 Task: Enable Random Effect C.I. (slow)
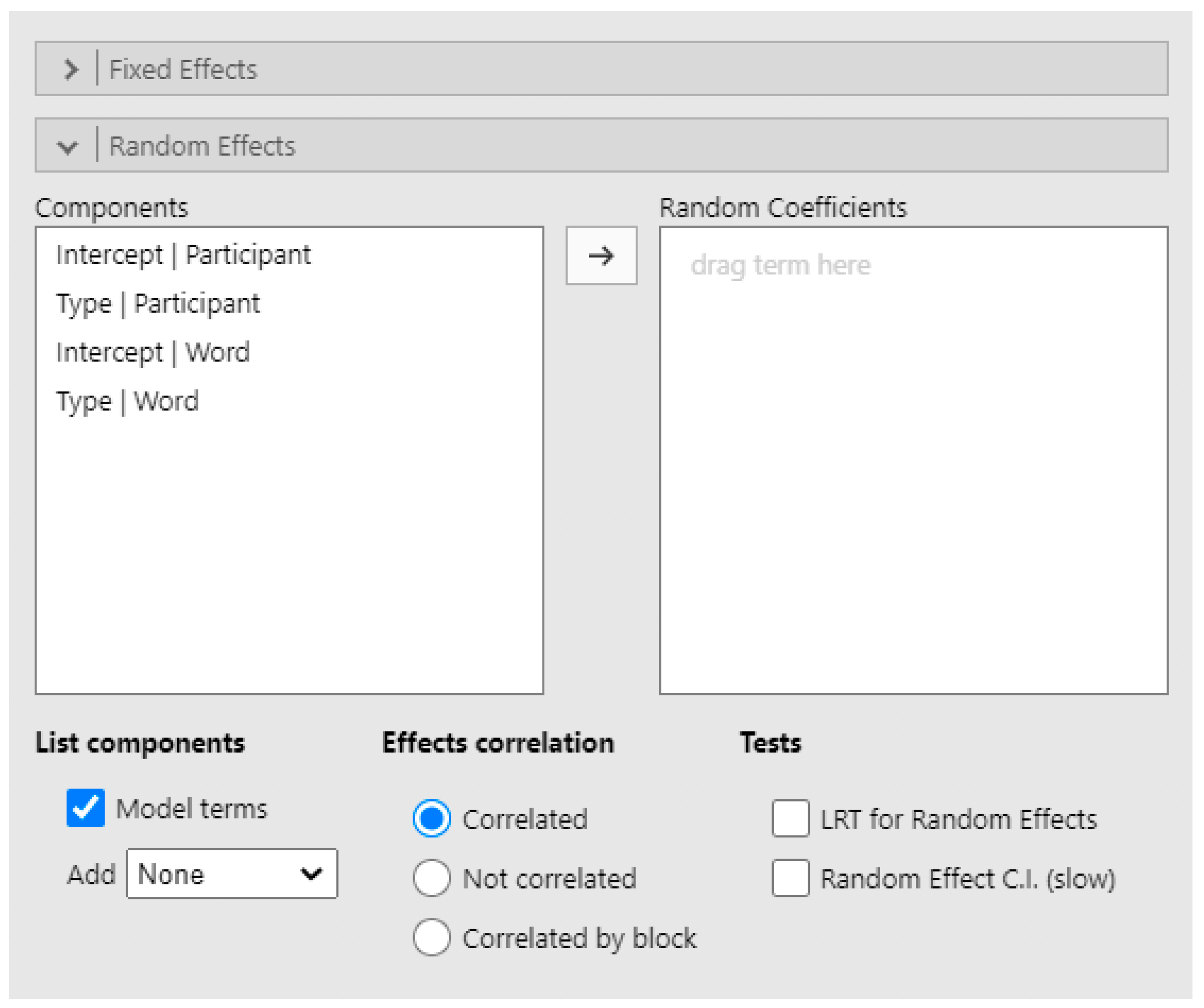[x=791, y=878]
